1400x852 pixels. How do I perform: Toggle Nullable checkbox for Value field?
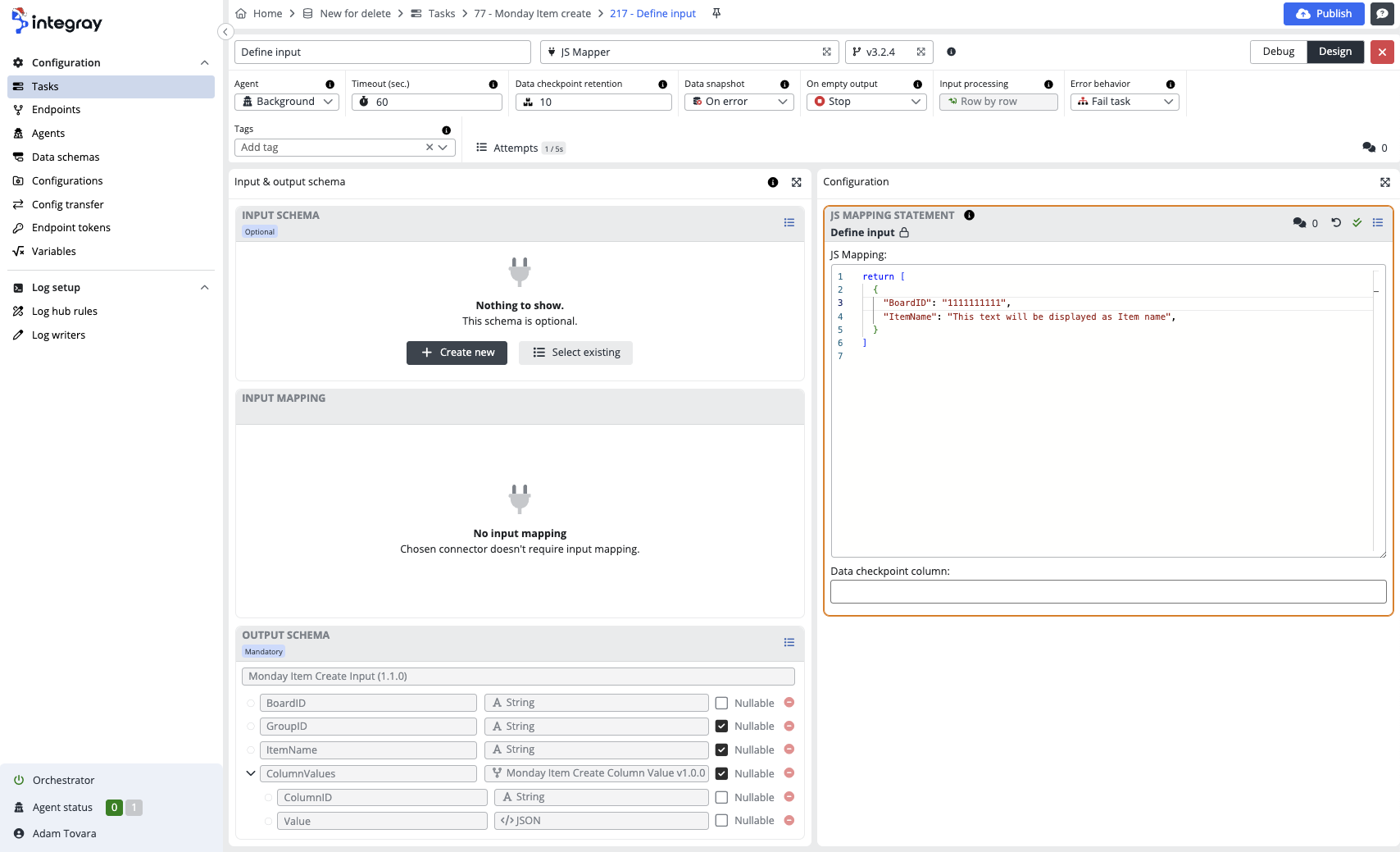coord(721,821)
